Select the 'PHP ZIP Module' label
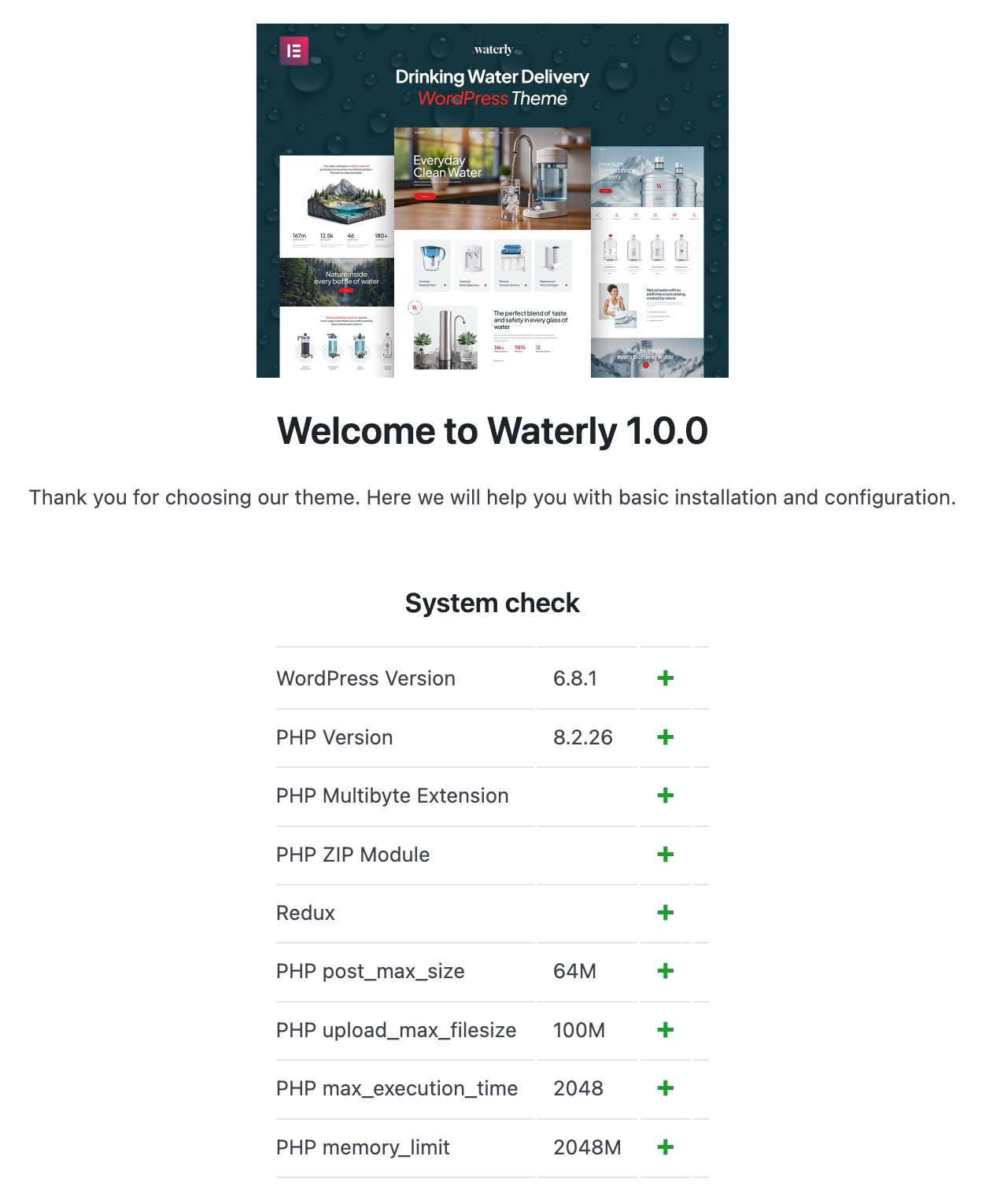This screenshot has height=1204, width=993. point(353,855)
